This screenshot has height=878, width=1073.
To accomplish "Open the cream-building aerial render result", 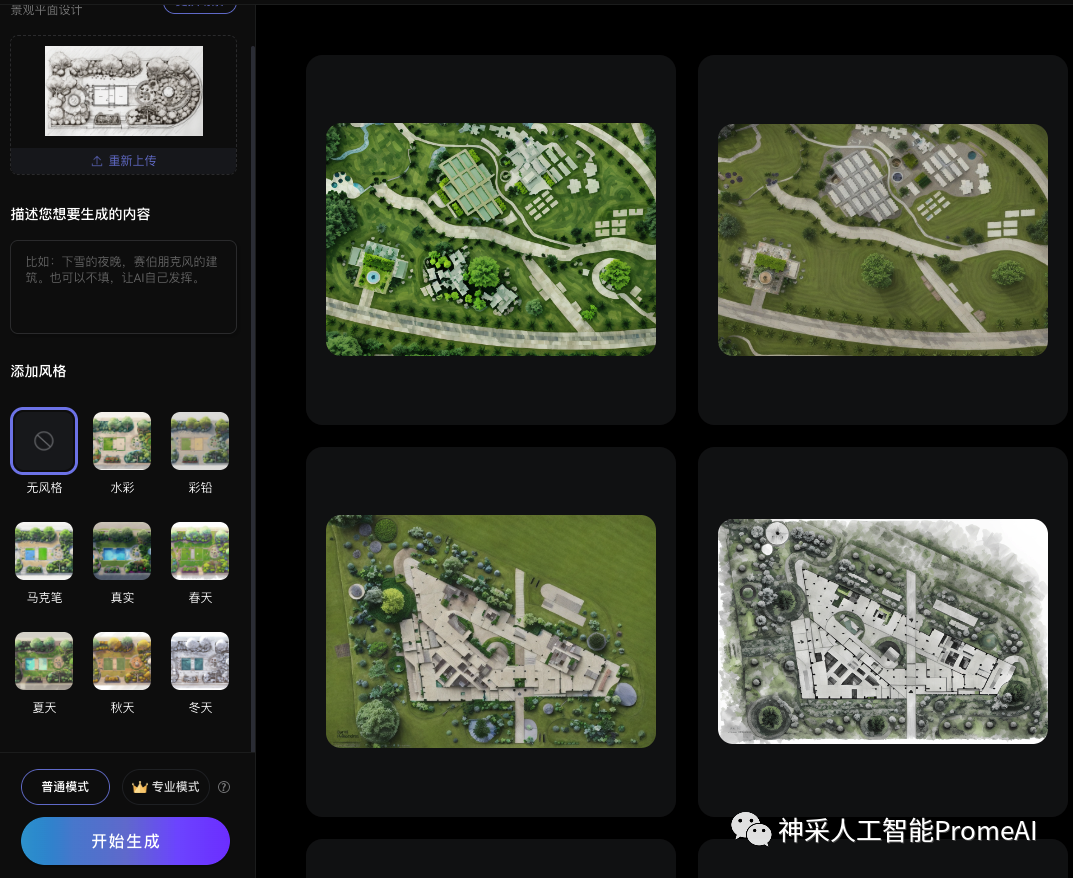I will point(491,631).
